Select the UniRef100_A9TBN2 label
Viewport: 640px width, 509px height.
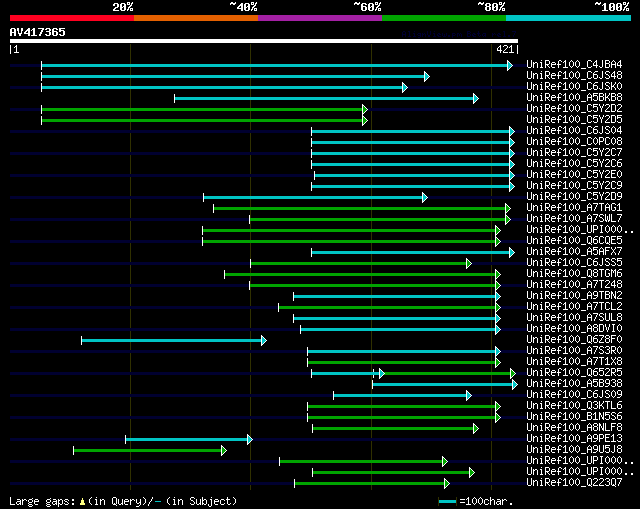pos(574,296)
